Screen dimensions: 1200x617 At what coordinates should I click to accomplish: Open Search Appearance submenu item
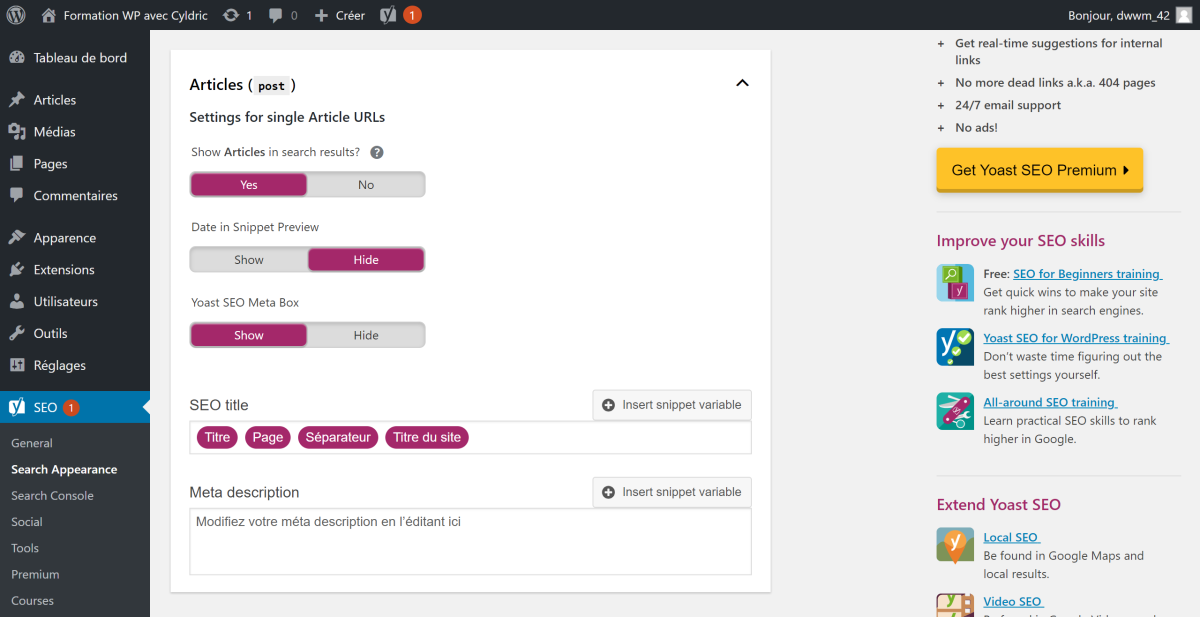[64, 469]
